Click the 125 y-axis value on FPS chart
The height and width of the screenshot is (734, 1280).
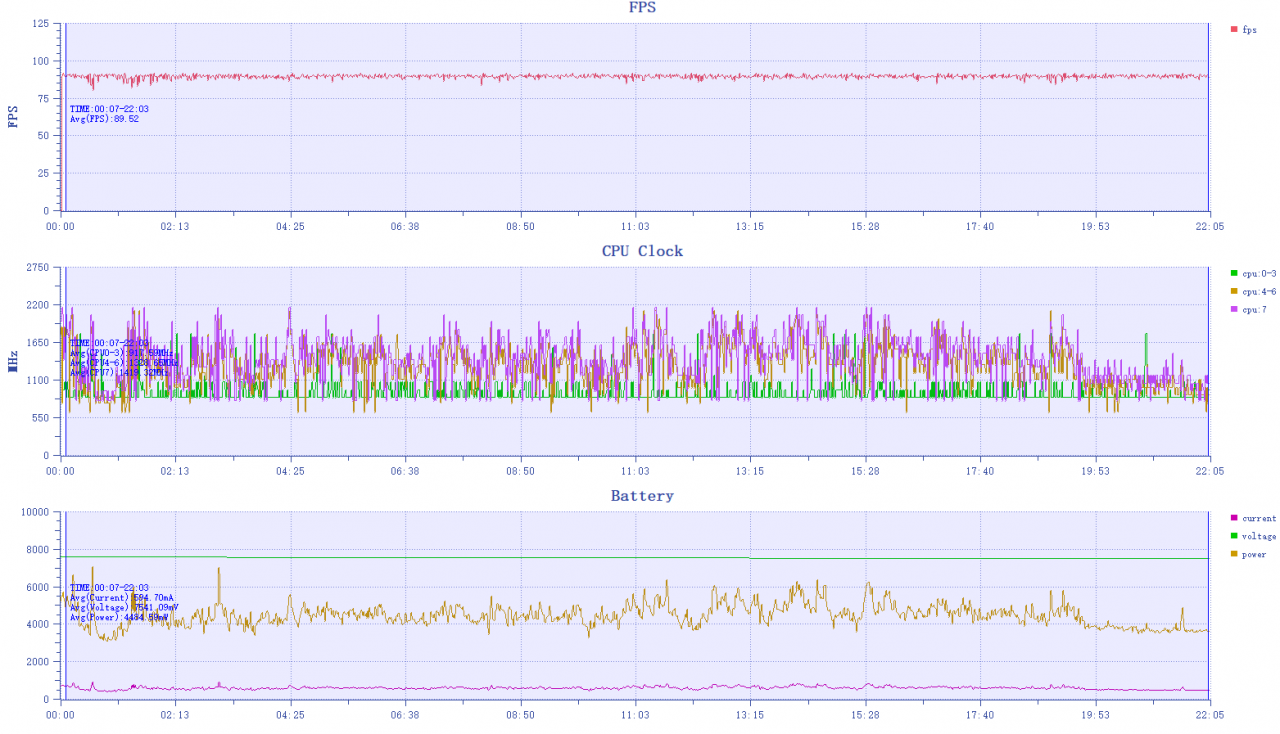pos(41,24)
